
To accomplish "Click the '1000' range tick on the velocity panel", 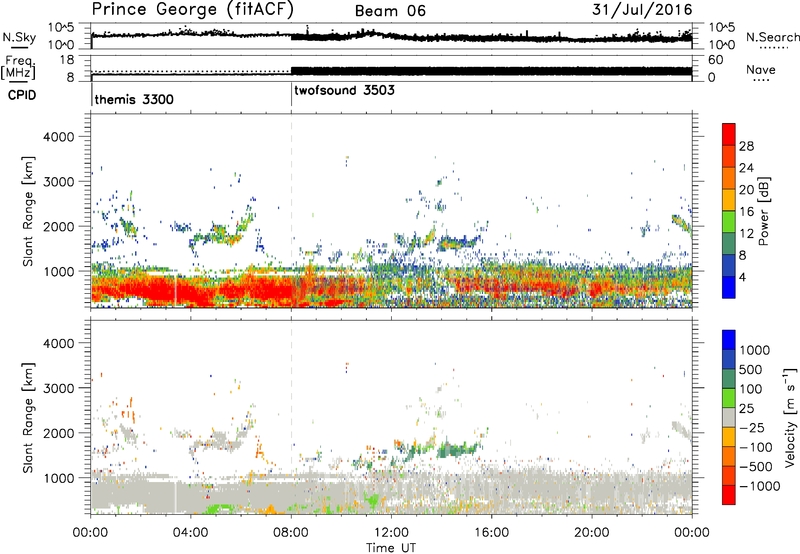I will click(x=59, y=478).
